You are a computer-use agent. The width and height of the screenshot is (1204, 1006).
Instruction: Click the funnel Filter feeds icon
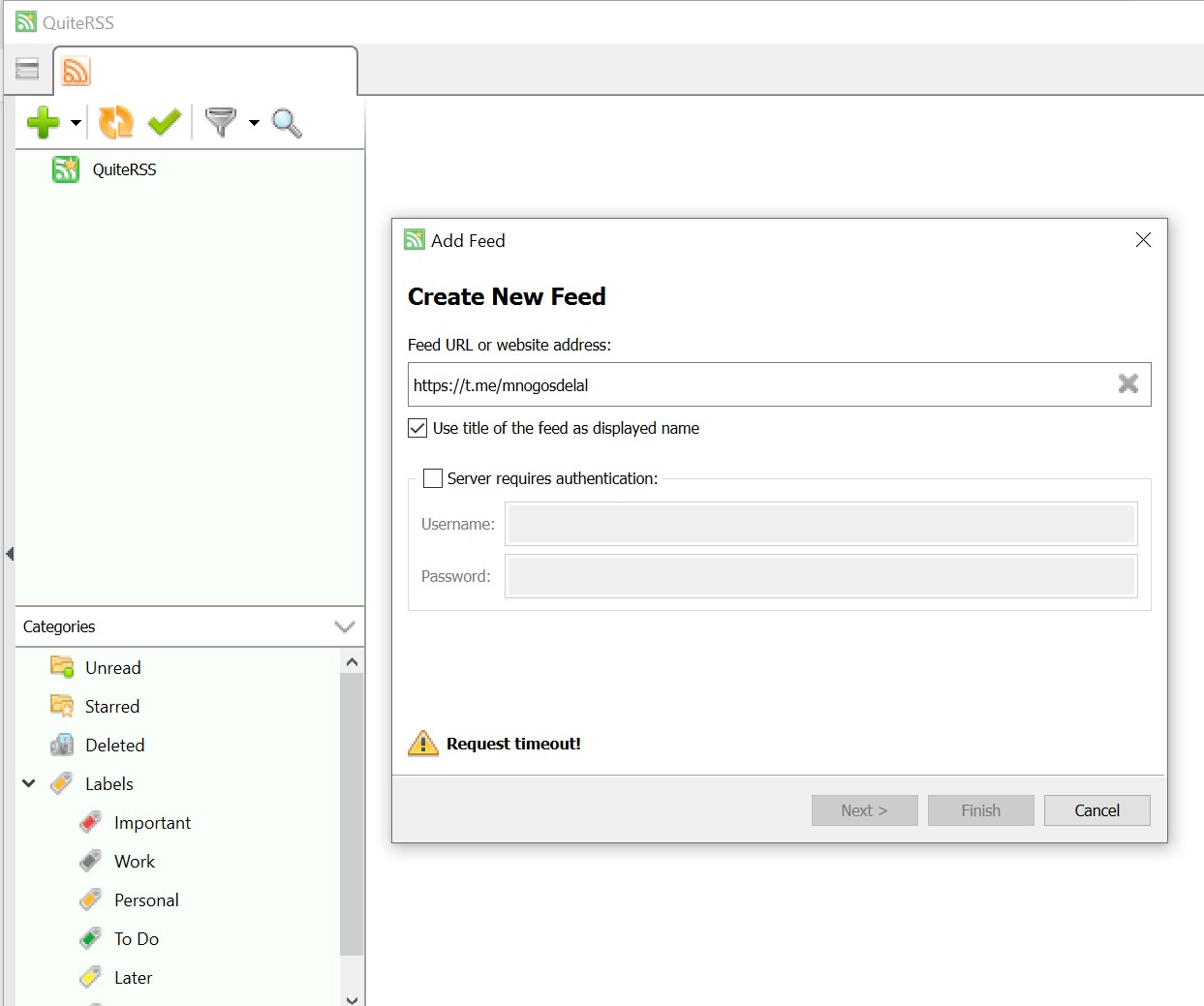pyautogui.click(x=221, y=123)
